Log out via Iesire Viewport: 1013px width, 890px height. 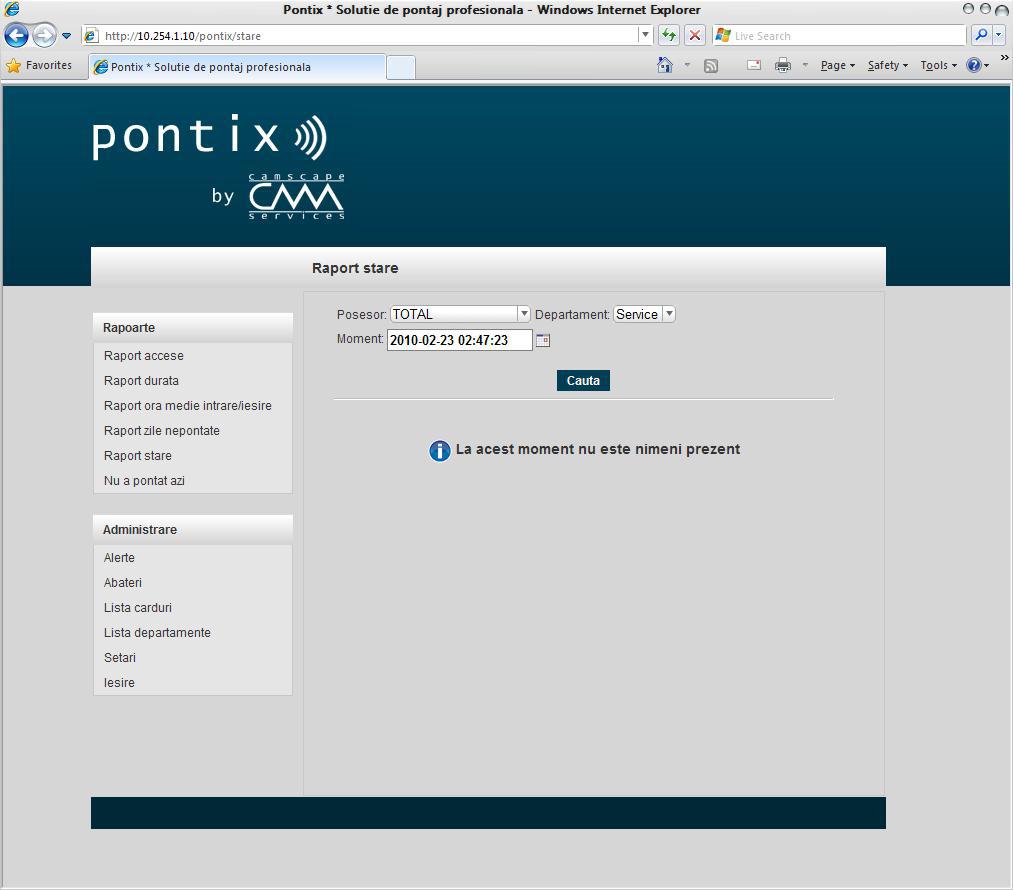(119, 683)
